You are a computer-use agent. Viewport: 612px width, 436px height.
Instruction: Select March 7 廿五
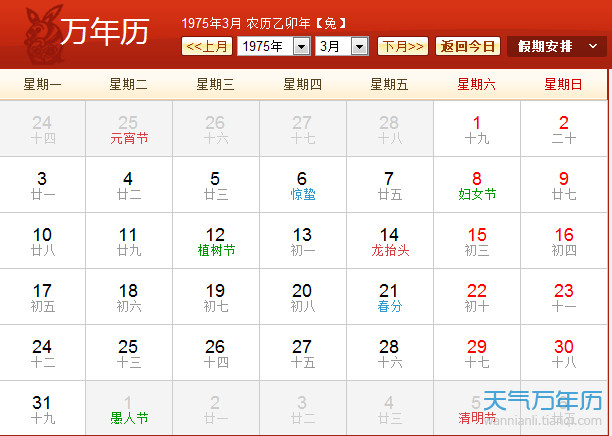point(390,185)
